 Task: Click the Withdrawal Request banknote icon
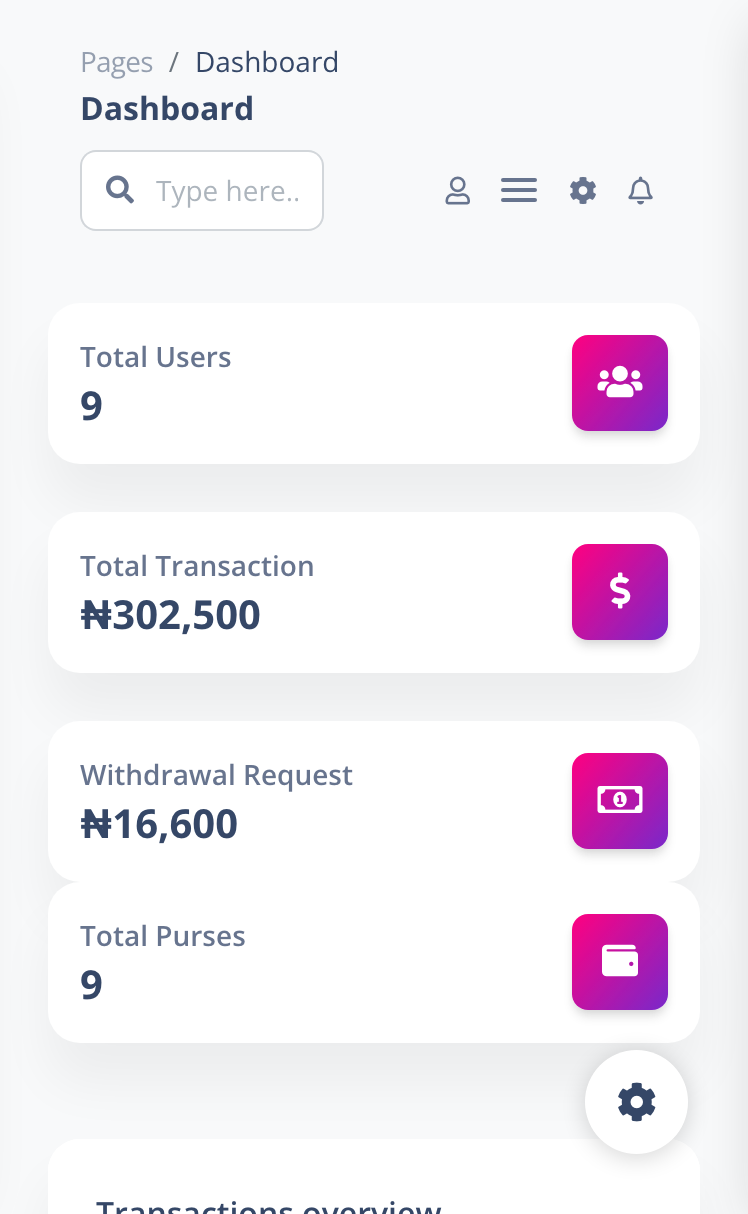[620, 801]
